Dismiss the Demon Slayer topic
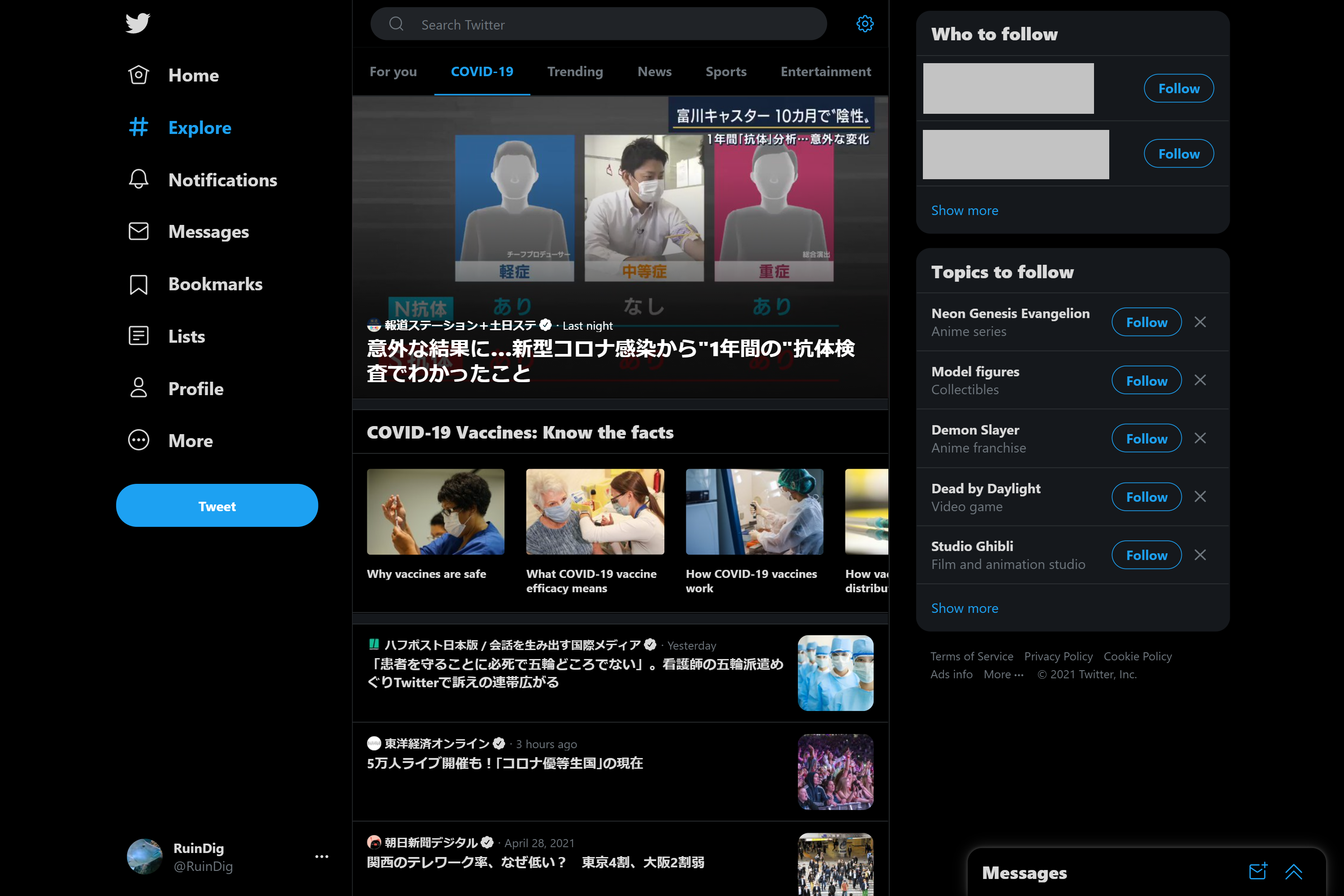Image resolution: width=1344 pixels, height=896 pixels. pyautogui.click(x=1200, y=438)
